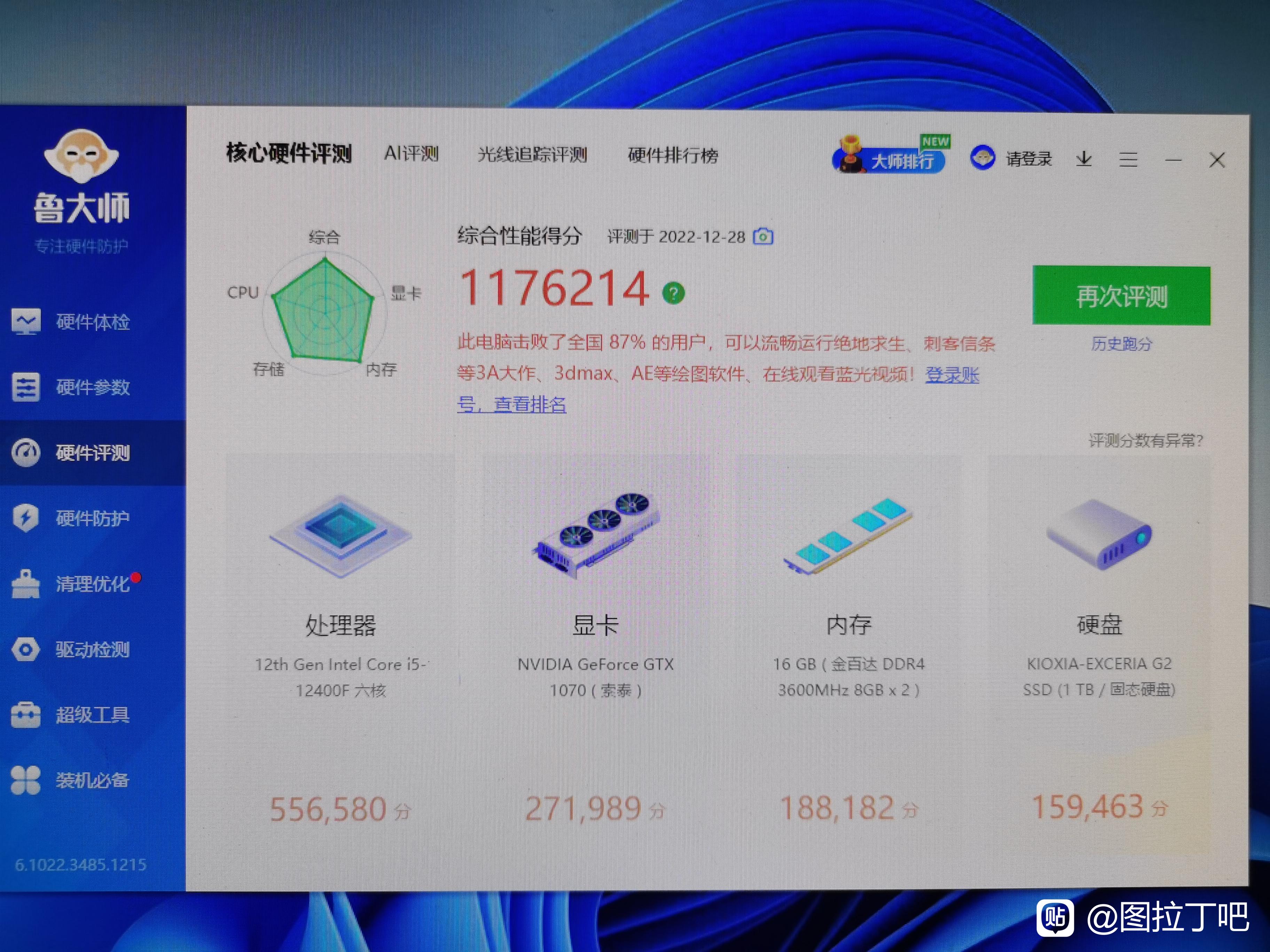1270x952 pixels.
Task: Click the 硬件体检 monitor icon
Action: tap(26, 322)
